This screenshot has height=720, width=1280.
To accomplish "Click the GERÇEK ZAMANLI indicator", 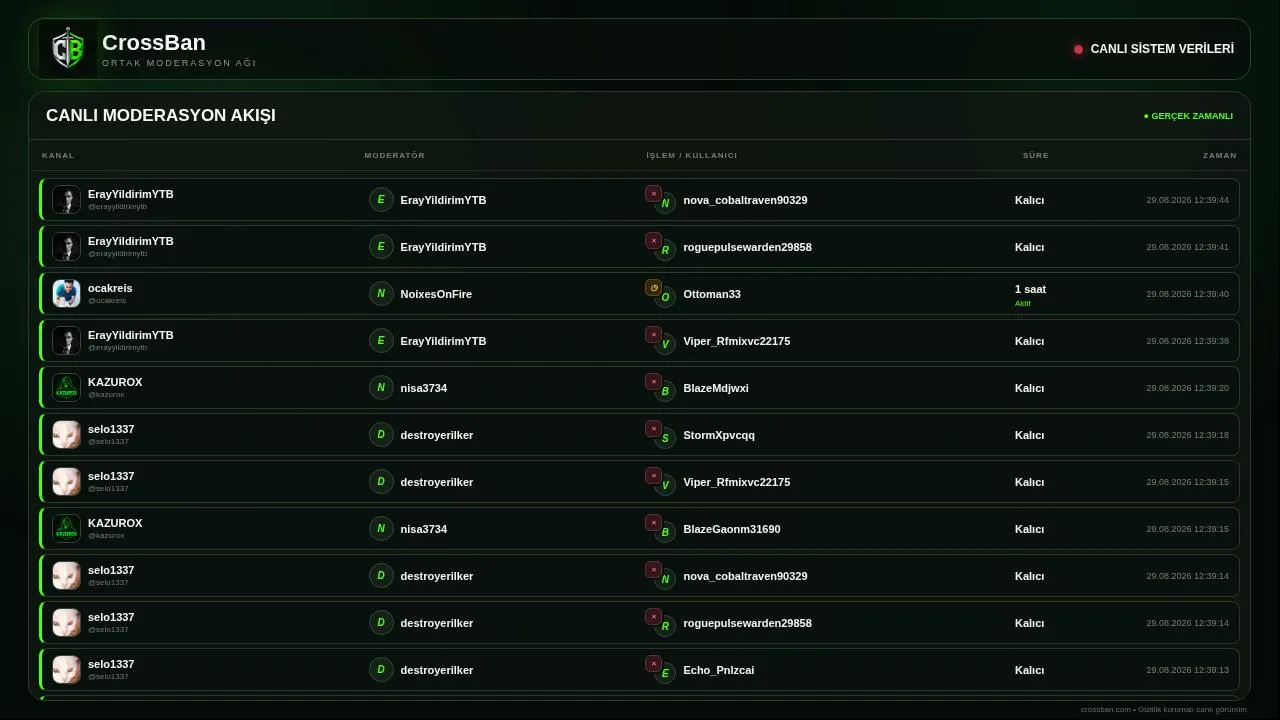I will point(1188,116).
